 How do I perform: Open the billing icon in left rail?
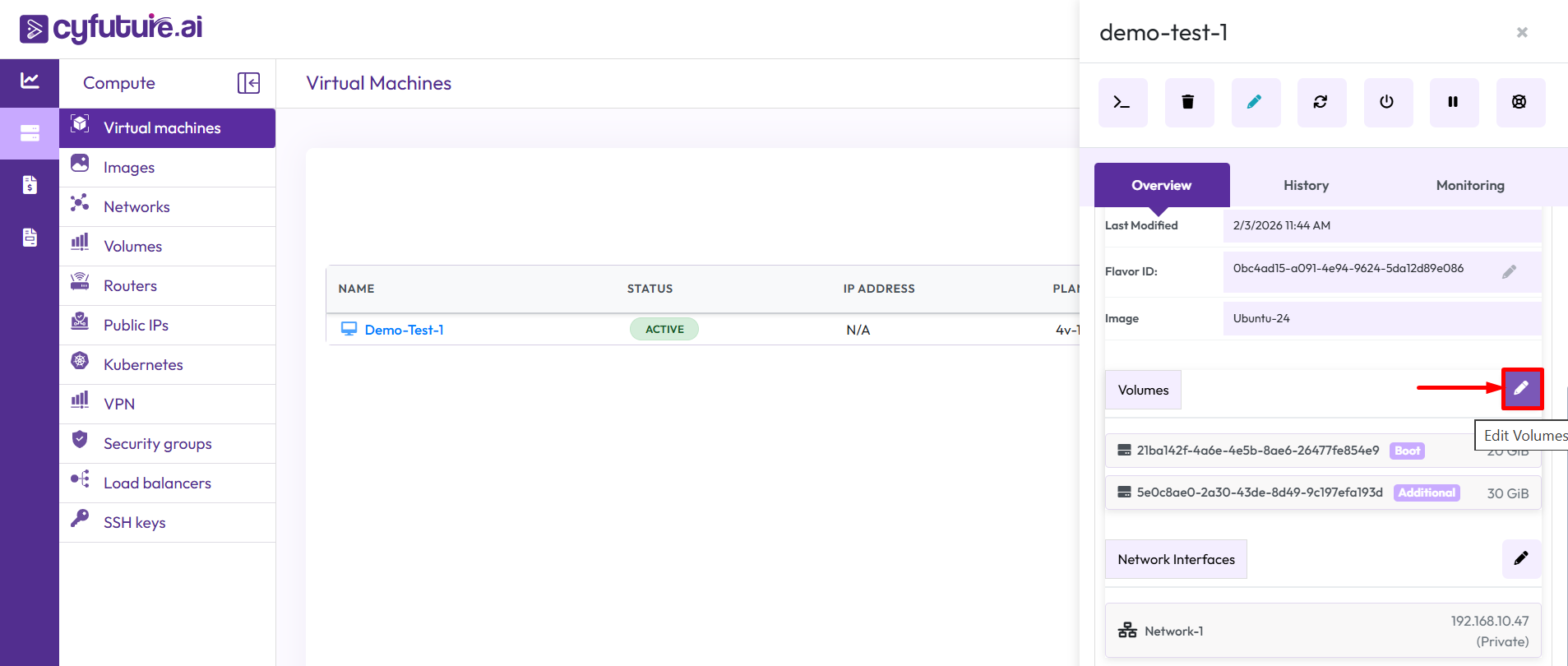tap(30, 185)
